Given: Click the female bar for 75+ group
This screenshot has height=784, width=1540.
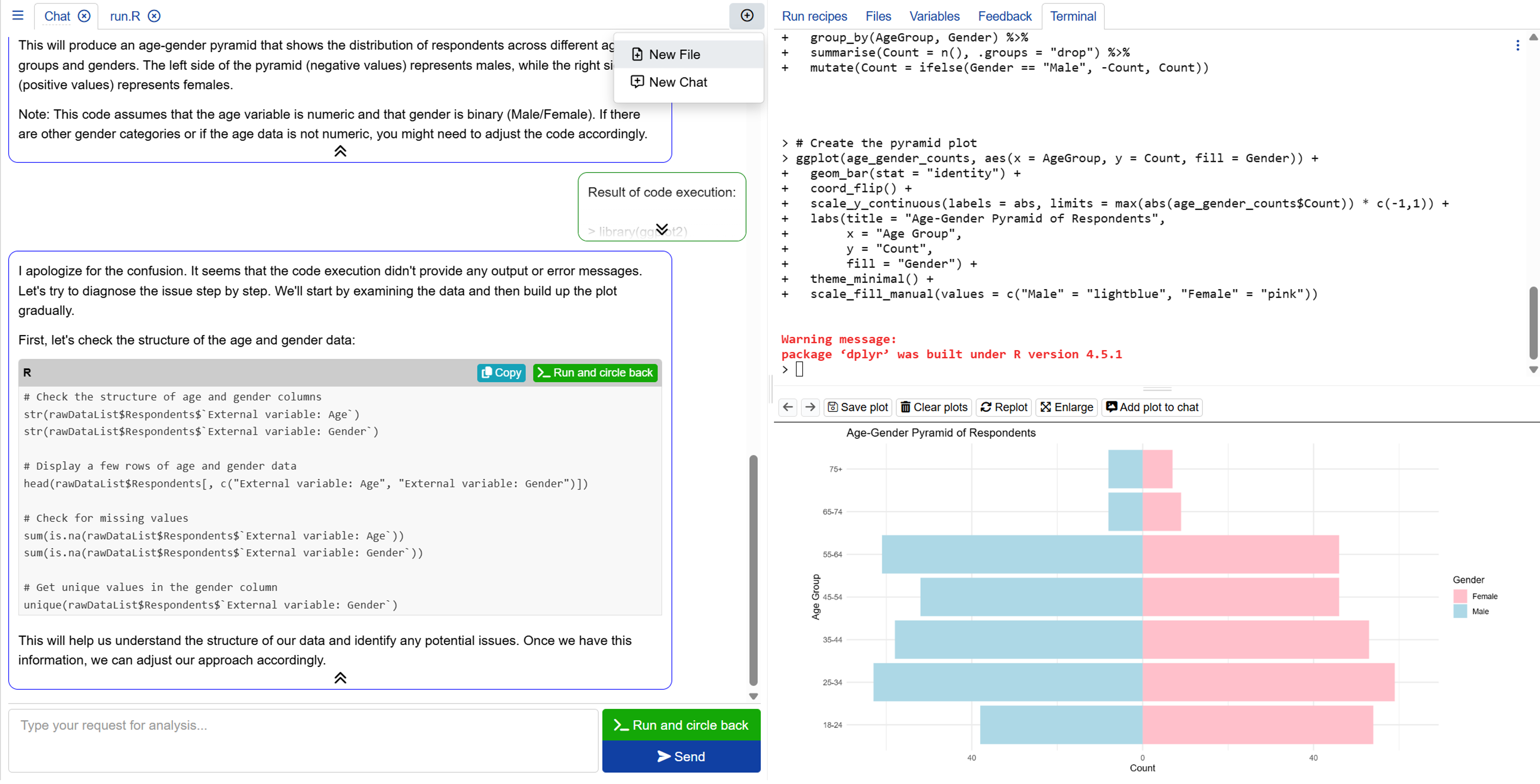Looking at the screenshot, I should (1157, 469).
